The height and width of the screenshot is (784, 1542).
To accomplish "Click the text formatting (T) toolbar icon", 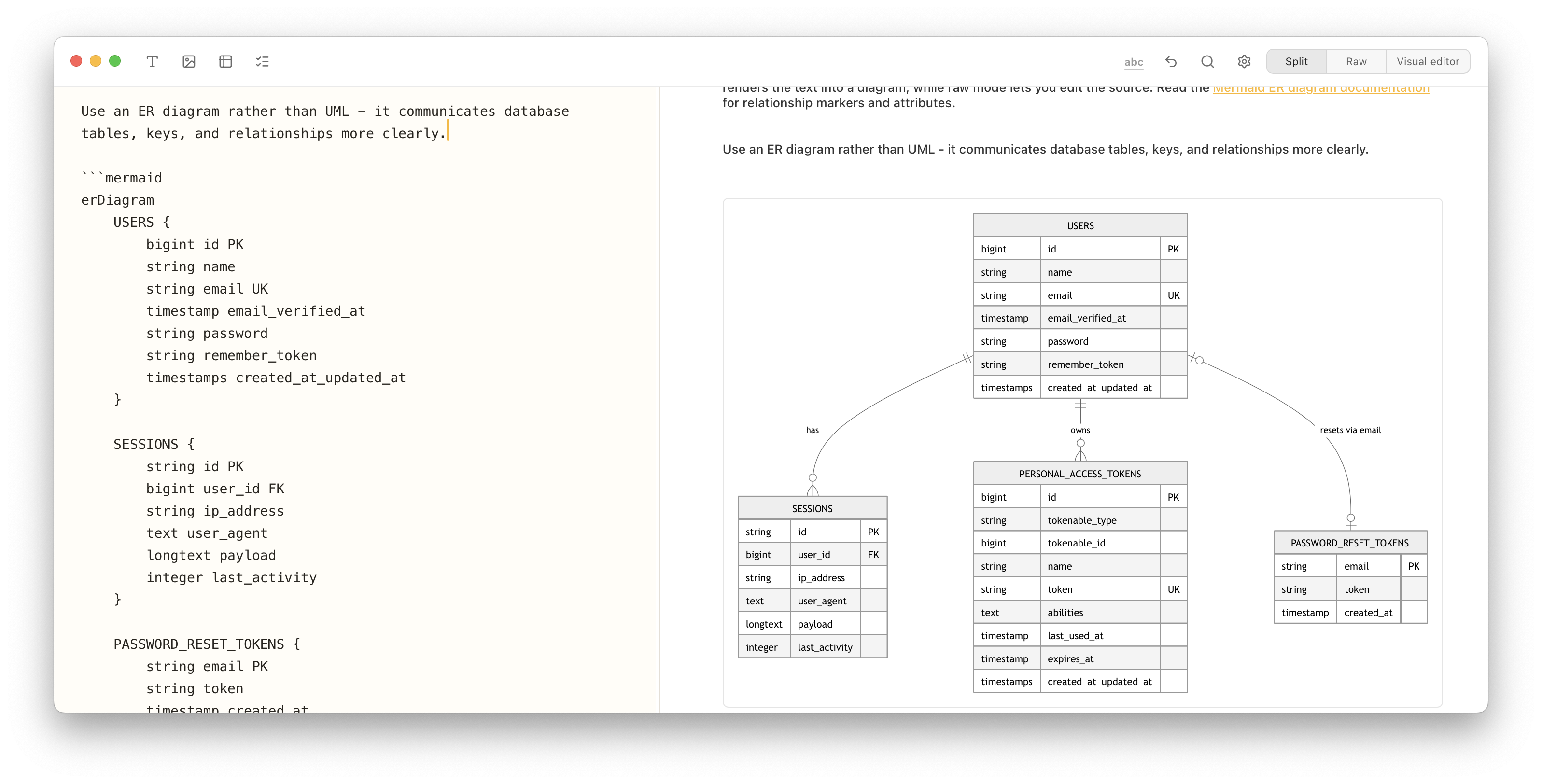I will 152,62.
